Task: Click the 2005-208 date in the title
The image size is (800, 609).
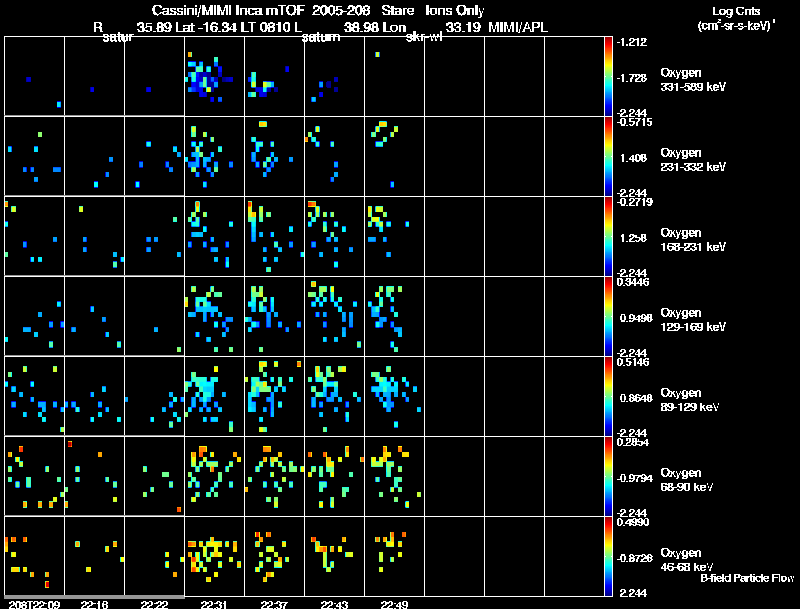Action: [340, 10]
